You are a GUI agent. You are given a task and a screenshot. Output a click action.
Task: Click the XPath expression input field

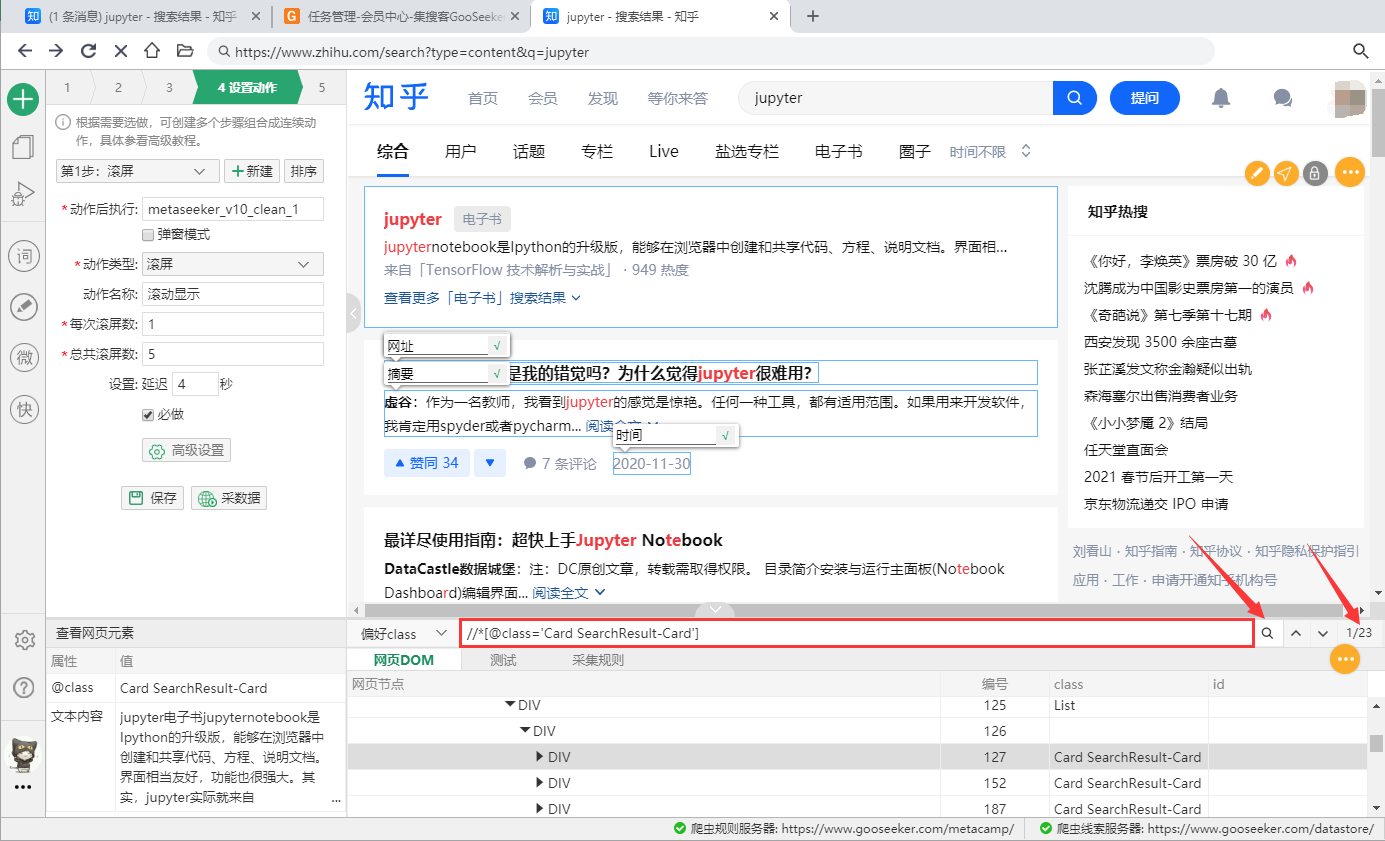pyautogui.click(x=856, y=633)
